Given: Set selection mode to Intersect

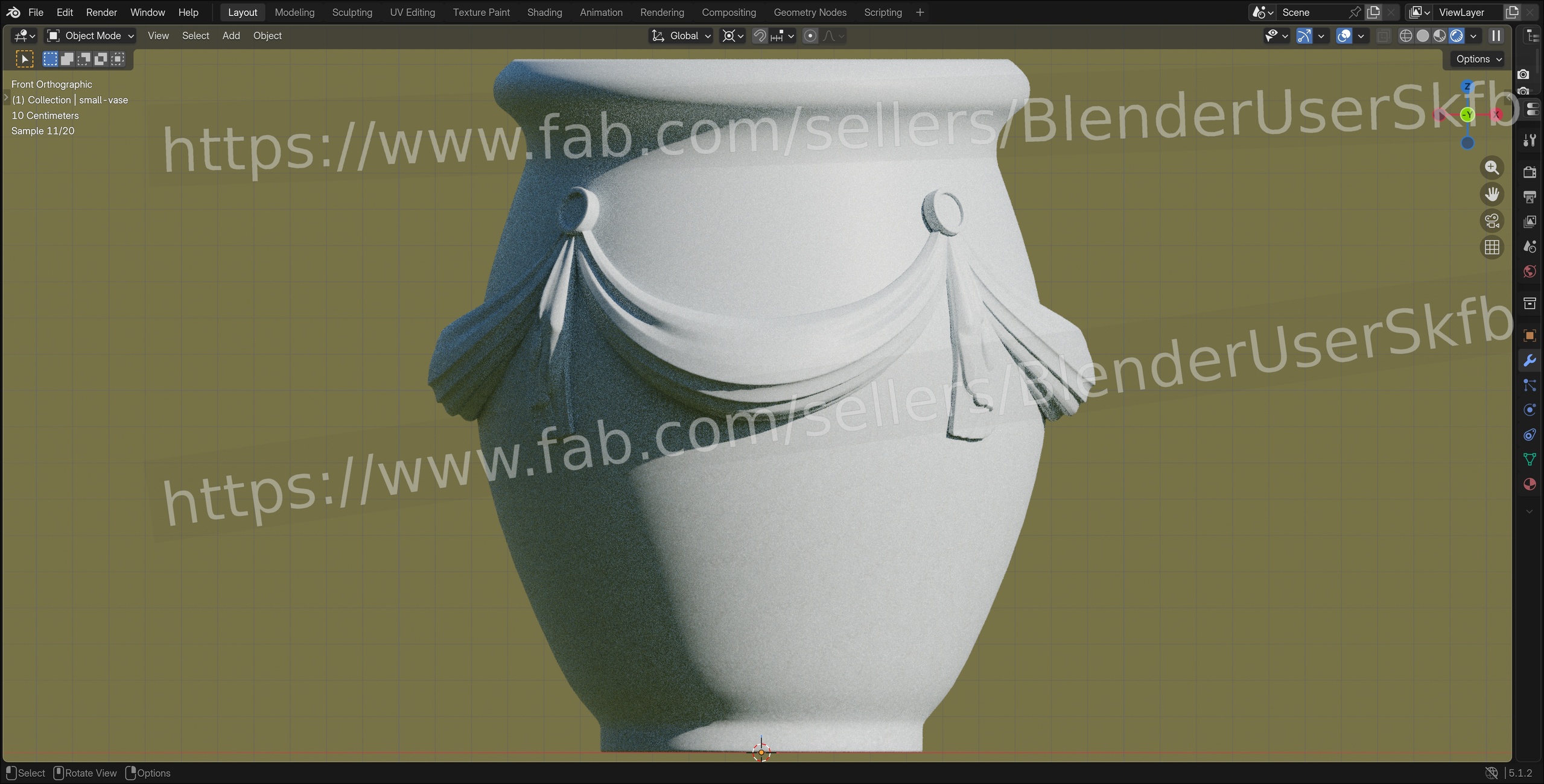Looking at the screenshot, I should pos(118,59).
